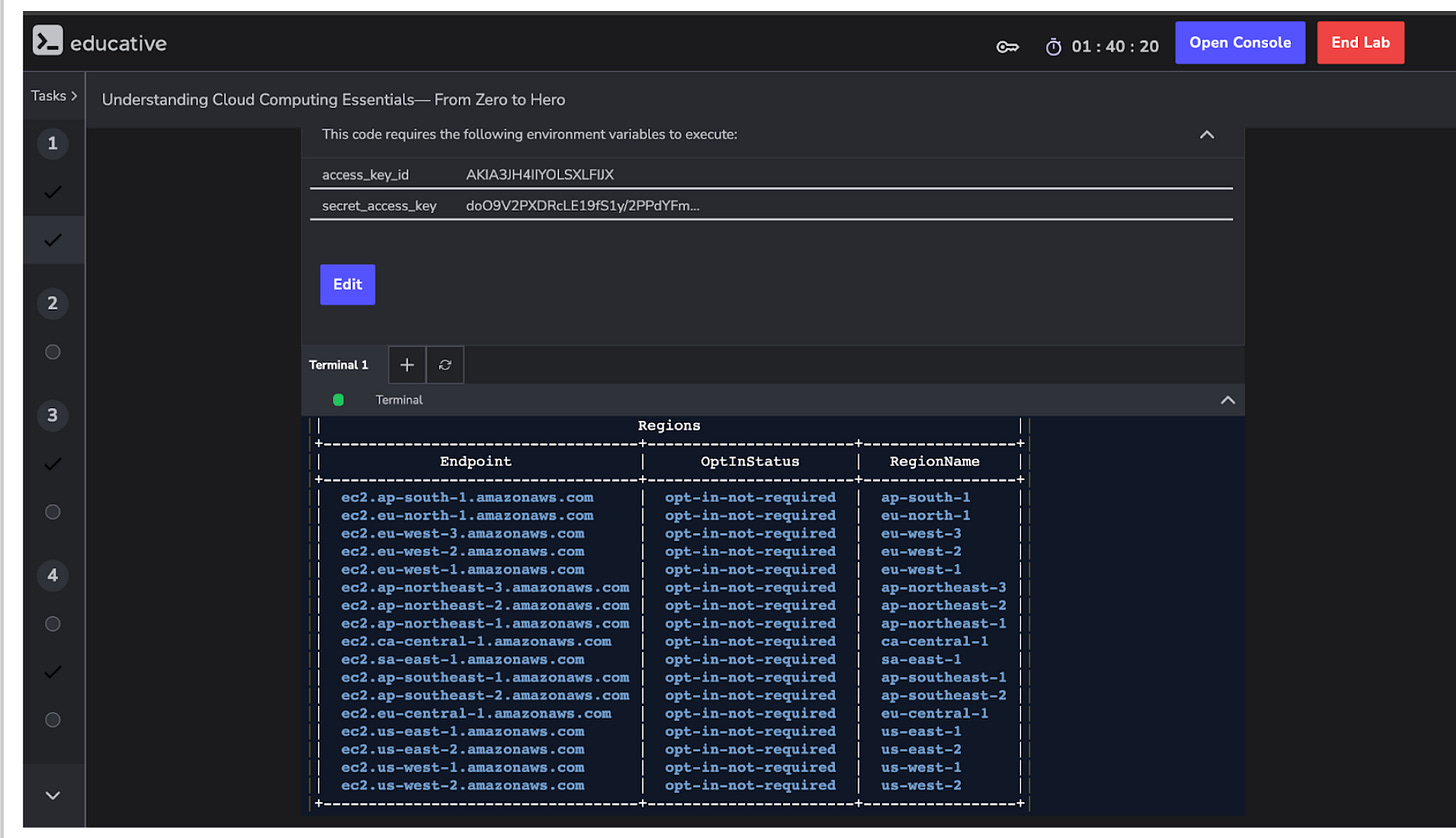Add a new terminal with plus icon
The height and width of the screenshot is (838, 1456).
point(407,365)
